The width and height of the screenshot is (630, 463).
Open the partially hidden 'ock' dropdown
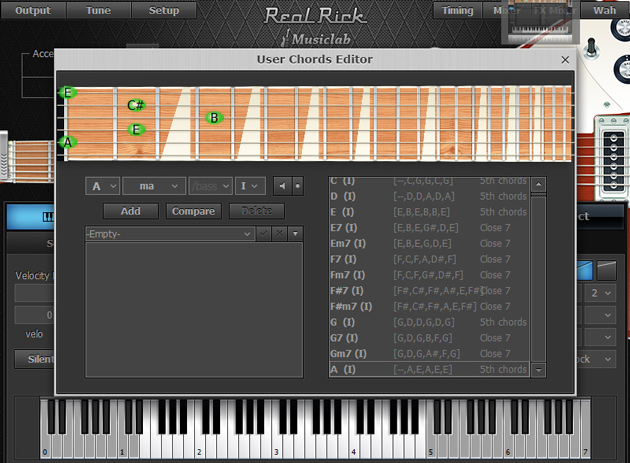[597, 359]
